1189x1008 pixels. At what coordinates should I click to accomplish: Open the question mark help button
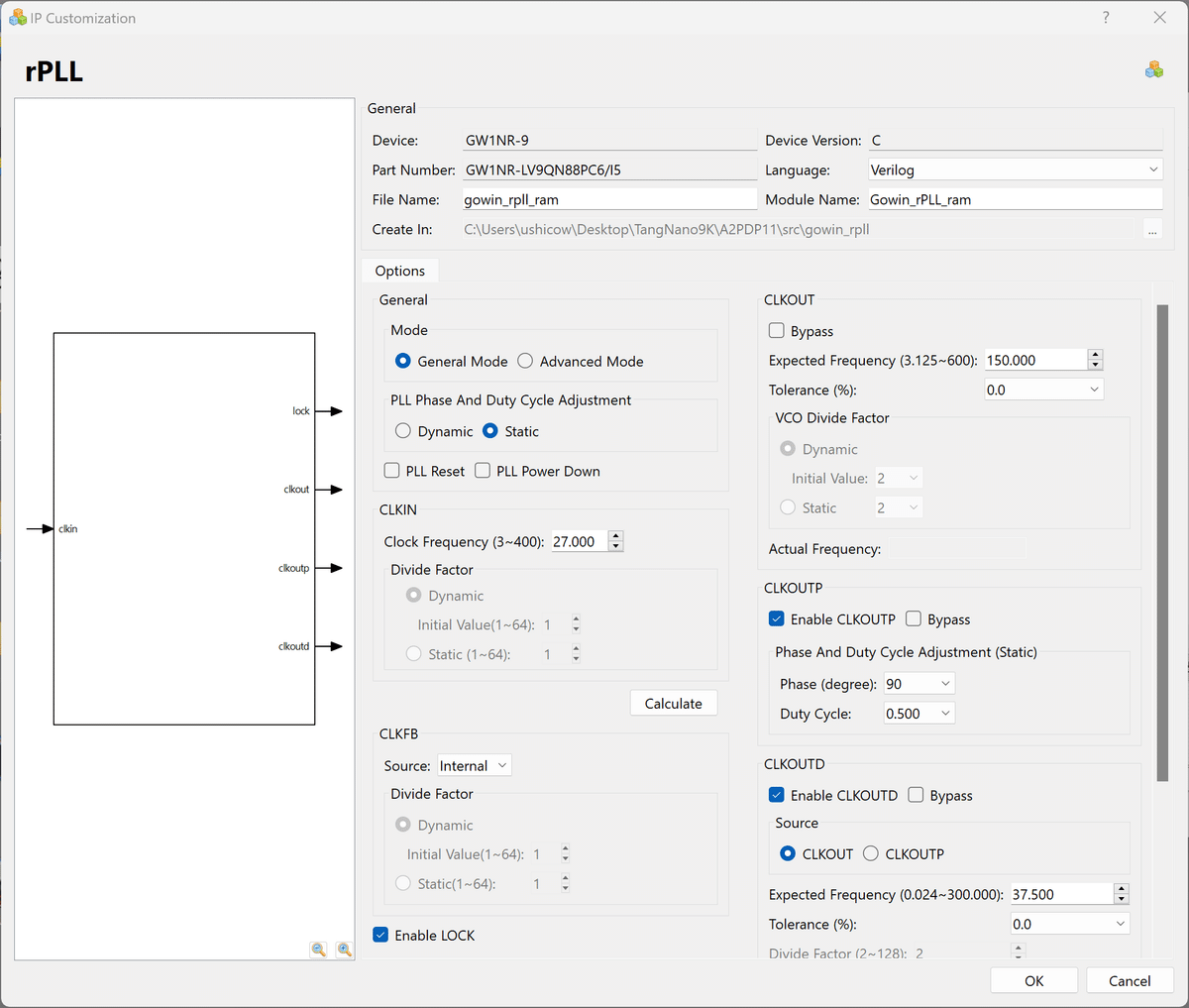pyautogui.click(x=1106, y=18)
